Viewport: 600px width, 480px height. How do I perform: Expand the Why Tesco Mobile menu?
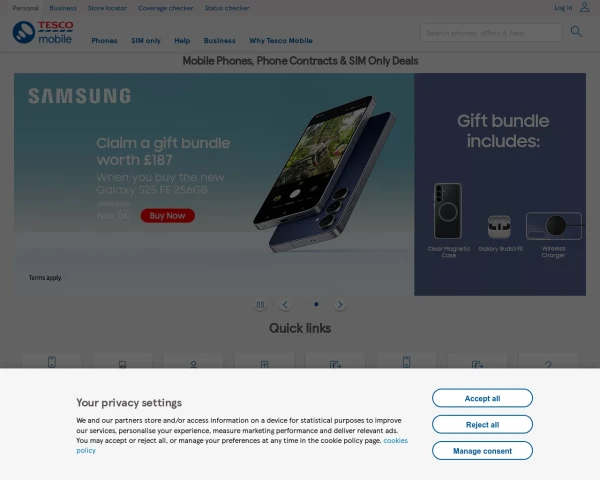click(x=281, y=41)
